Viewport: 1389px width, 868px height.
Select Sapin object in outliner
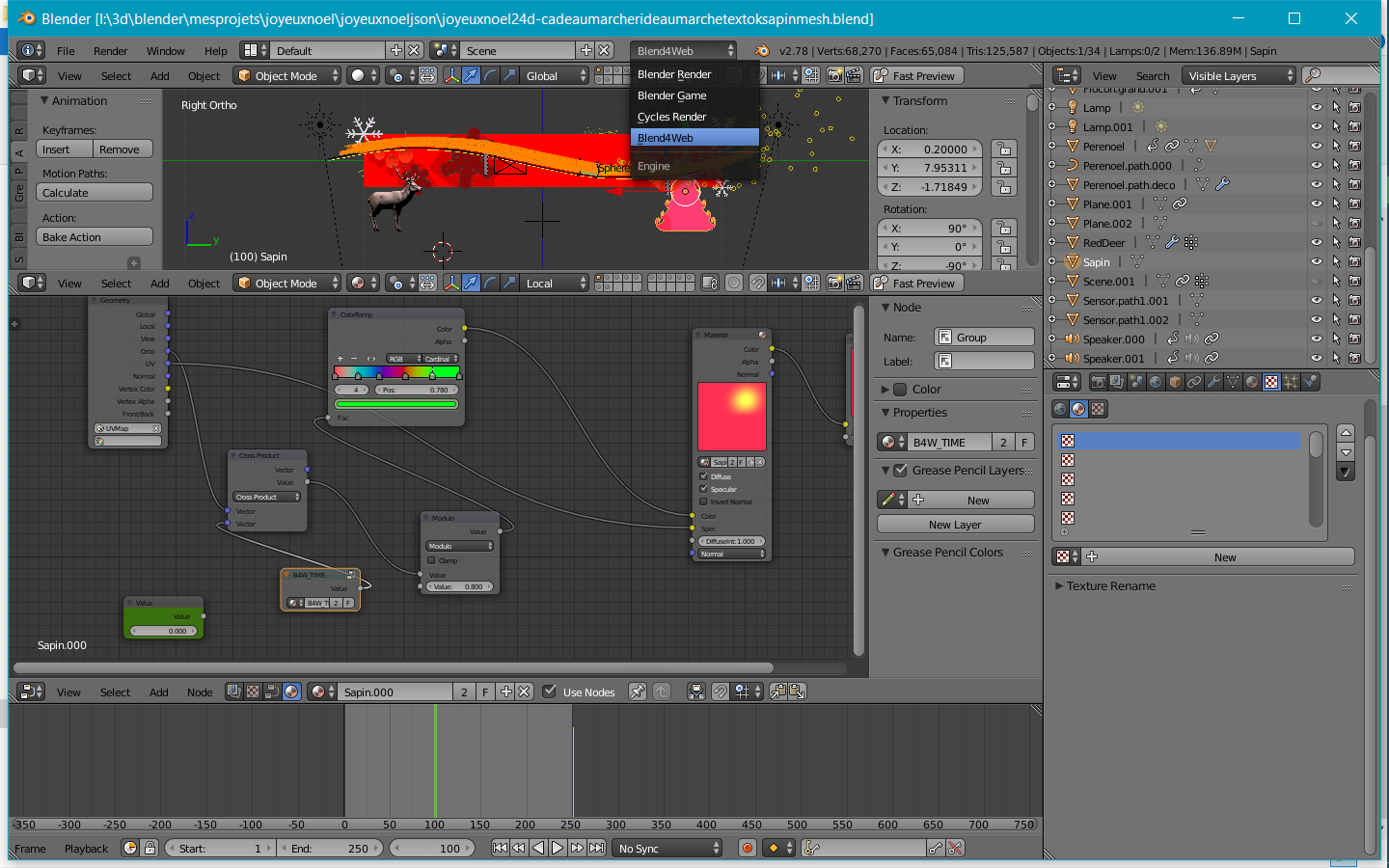click(1096, 261)
